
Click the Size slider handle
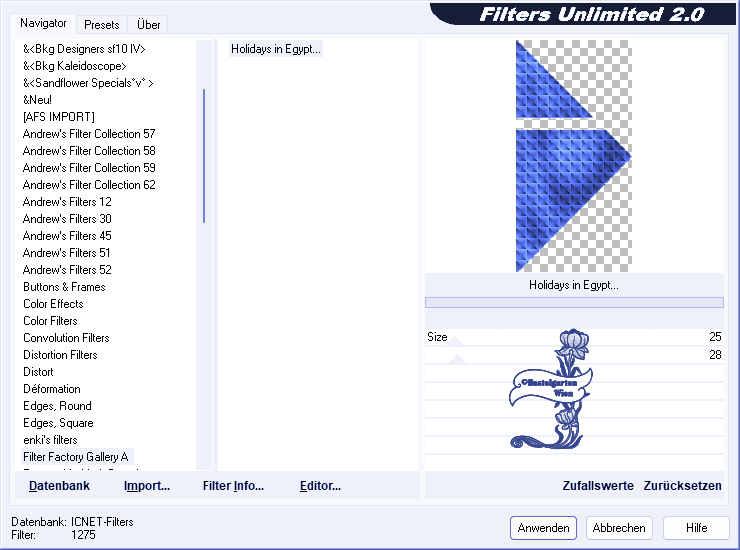(454, 341)
